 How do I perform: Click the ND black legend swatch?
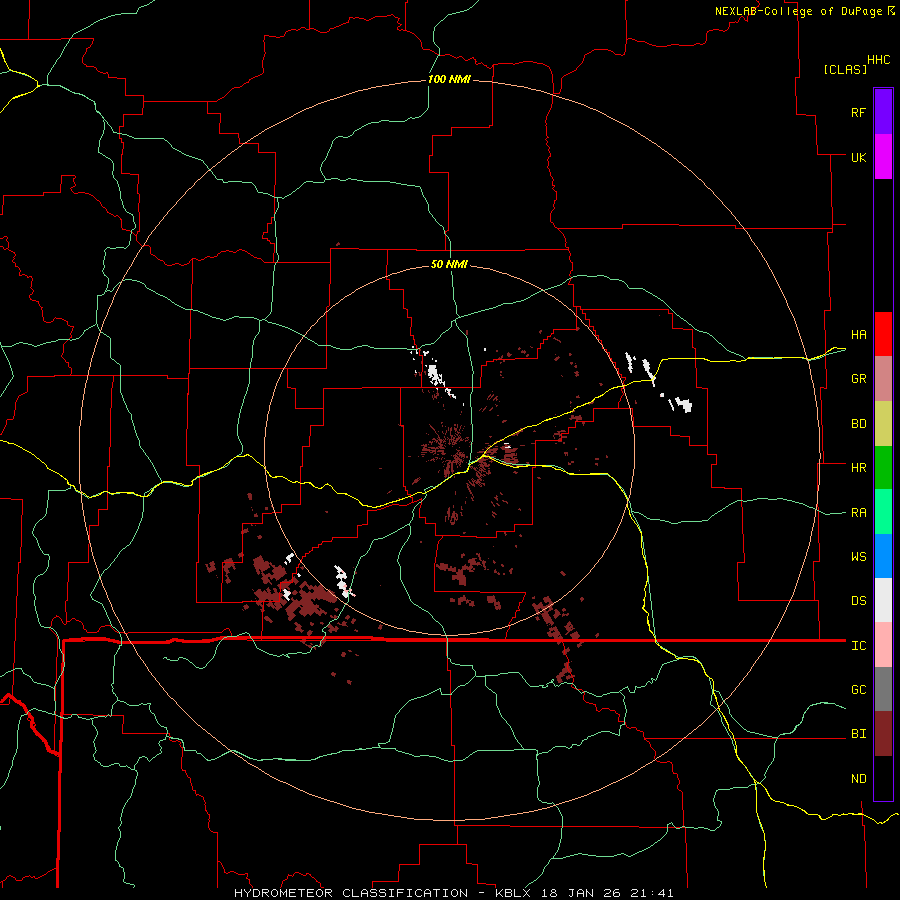[x=883, y=778]
